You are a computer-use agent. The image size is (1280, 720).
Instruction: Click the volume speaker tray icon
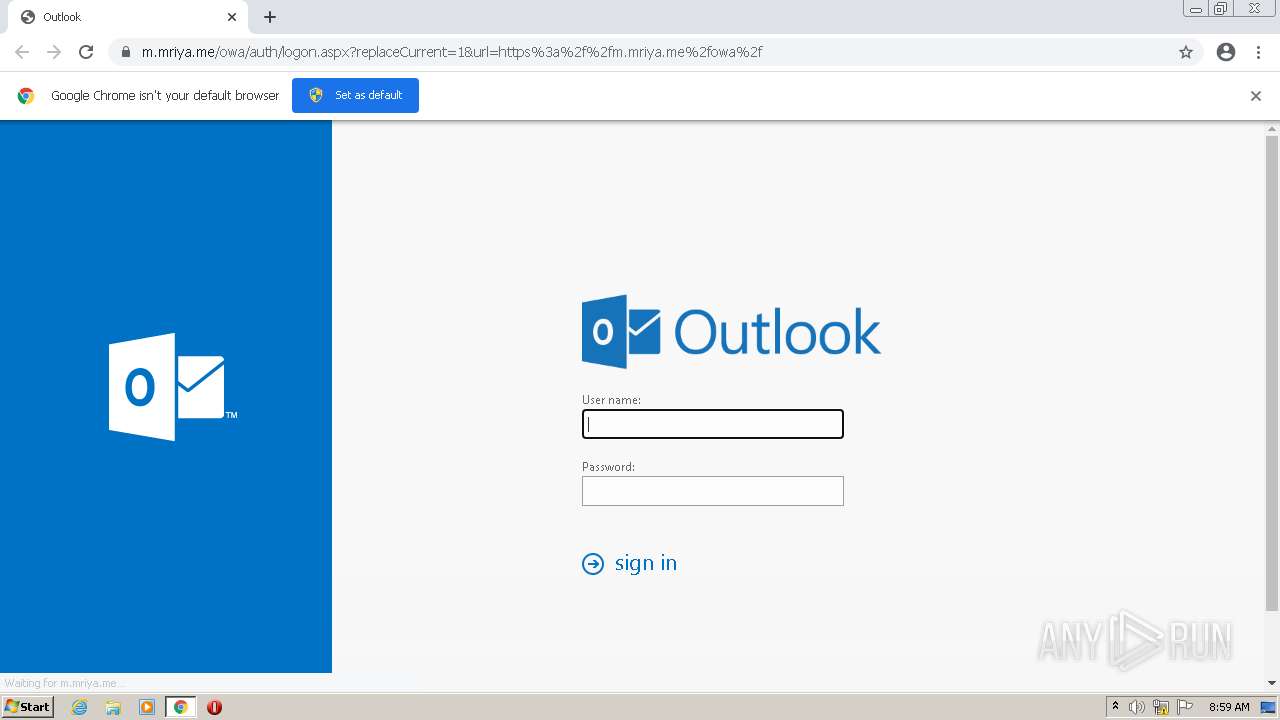pyautogui.click(x=1137, y=707)
